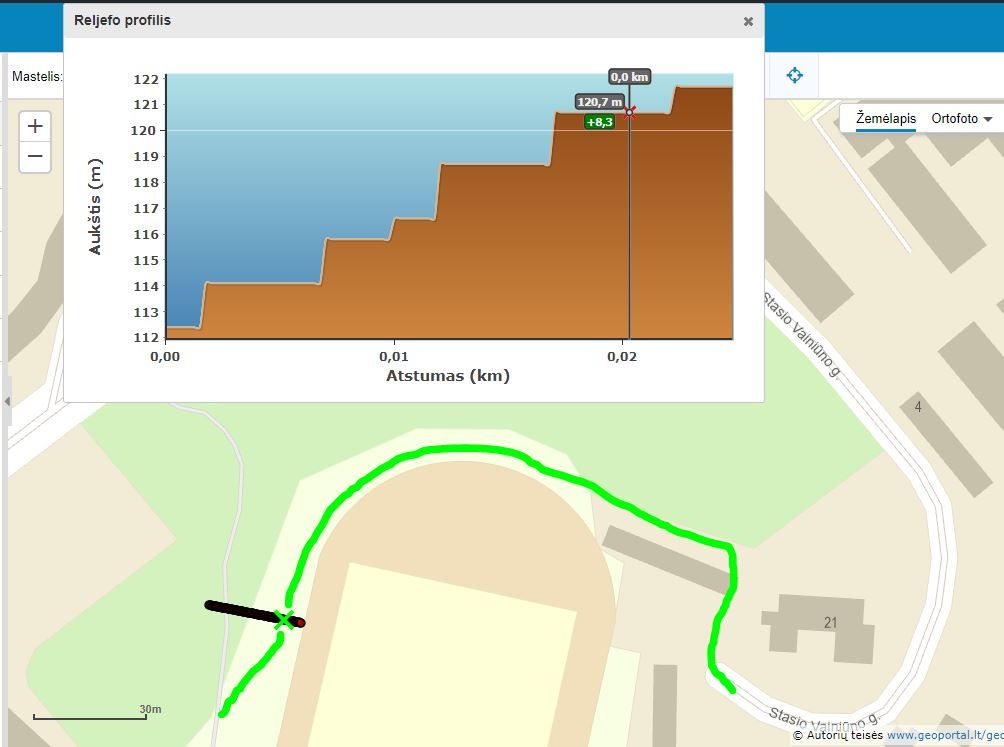Click the crosshair locate icon
The height and width of the screenshot is (747, 1004).
pos(794,75)
